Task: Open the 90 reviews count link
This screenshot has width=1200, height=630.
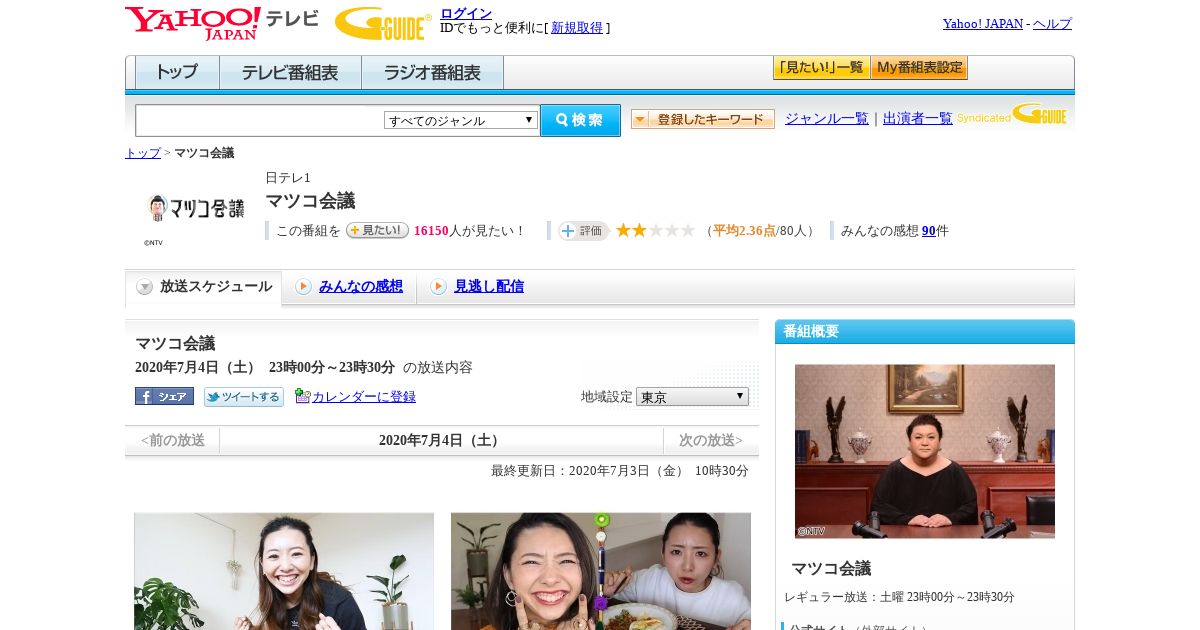Action: coord(929,231)
